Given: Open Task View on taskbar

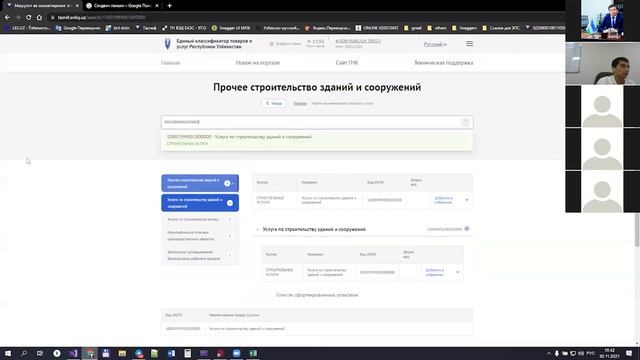Looking at the screenshot, I should click(40, 353).
